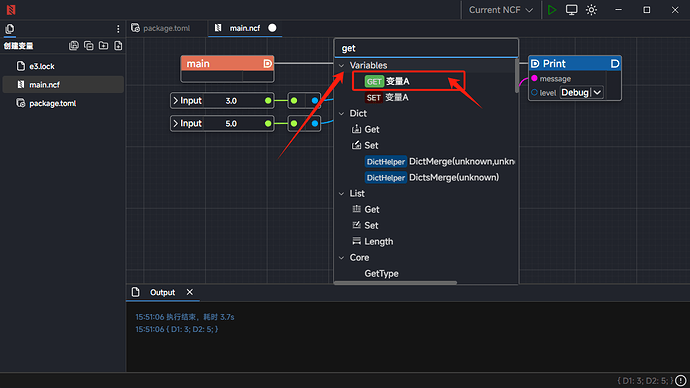Click the log line showing { D1: 3; D2: 5; }

(176, 329)
